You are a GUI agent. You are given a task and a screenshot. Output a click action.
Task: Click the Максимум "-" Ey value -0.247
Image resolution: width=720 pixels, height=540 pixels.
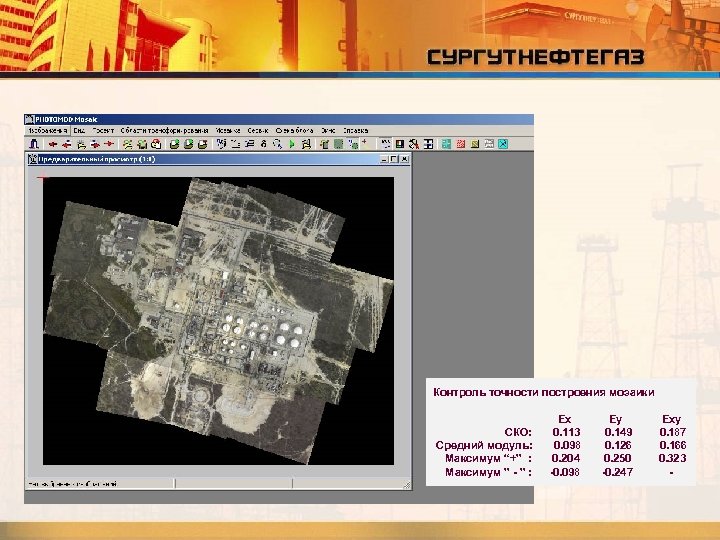click(617, 472)
